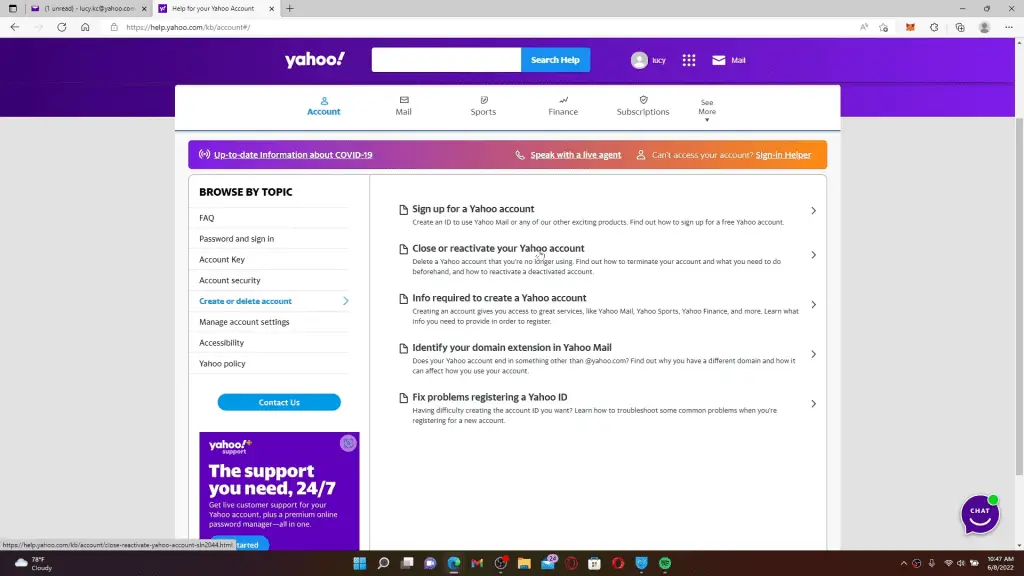This screenshot has height=576, width=1024.
Task: Open the Sign-in Helper link
Action: tap(783, 155)
